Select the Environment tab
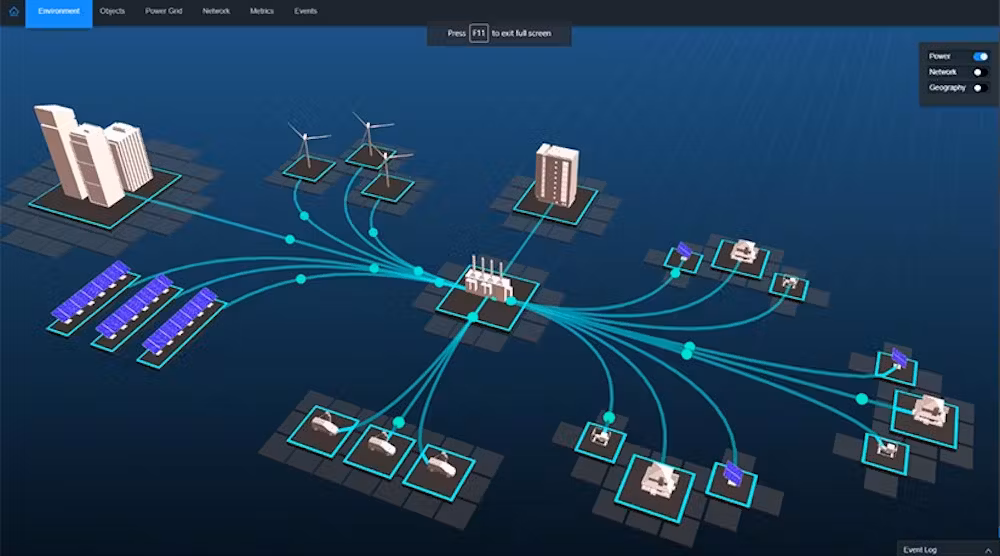This screenshot has height=556, width=1000. pyautogui.click(x=59, y=11)
